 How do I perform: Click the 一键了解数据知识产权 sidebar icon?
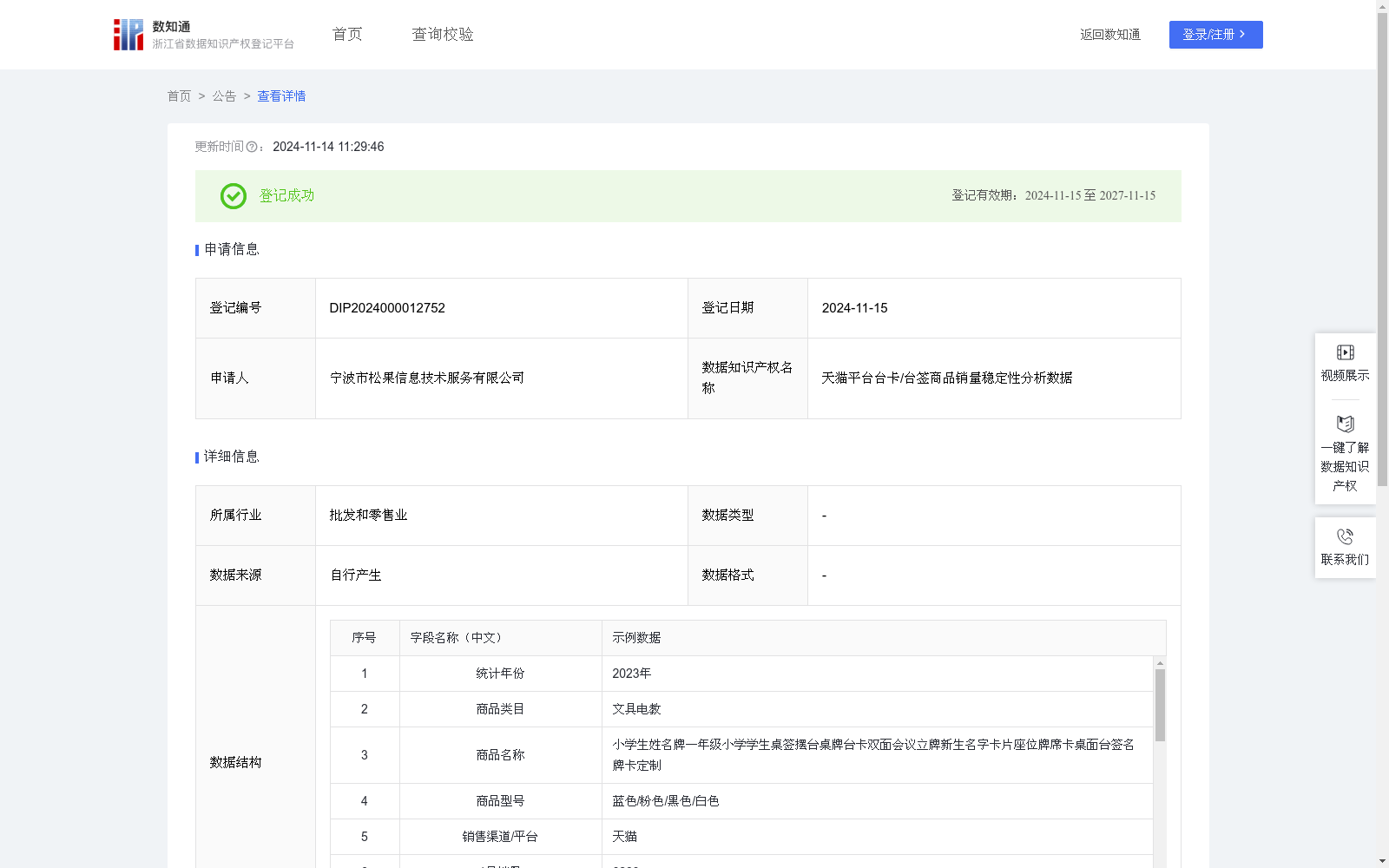1345,424
